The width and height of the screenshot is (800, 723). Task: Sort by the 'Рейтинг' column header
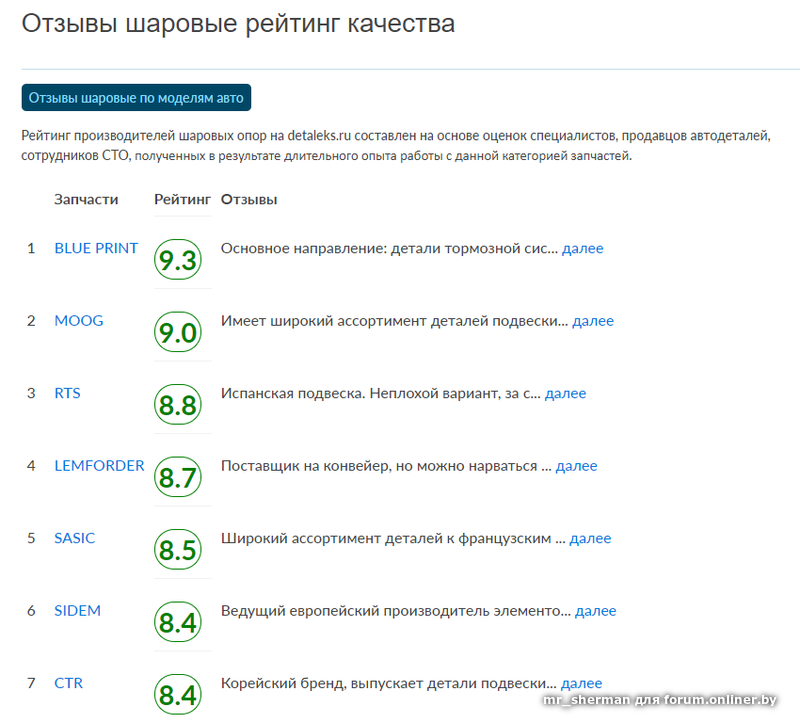click(x=182, y=199)
